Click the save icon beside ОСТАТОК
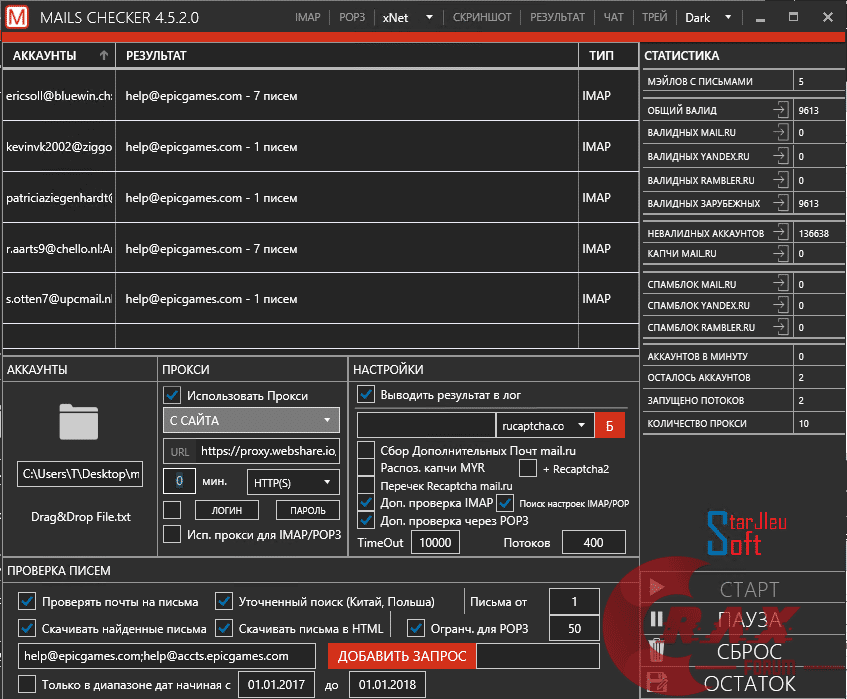The image size is (847, 699). tap(657, 684)
